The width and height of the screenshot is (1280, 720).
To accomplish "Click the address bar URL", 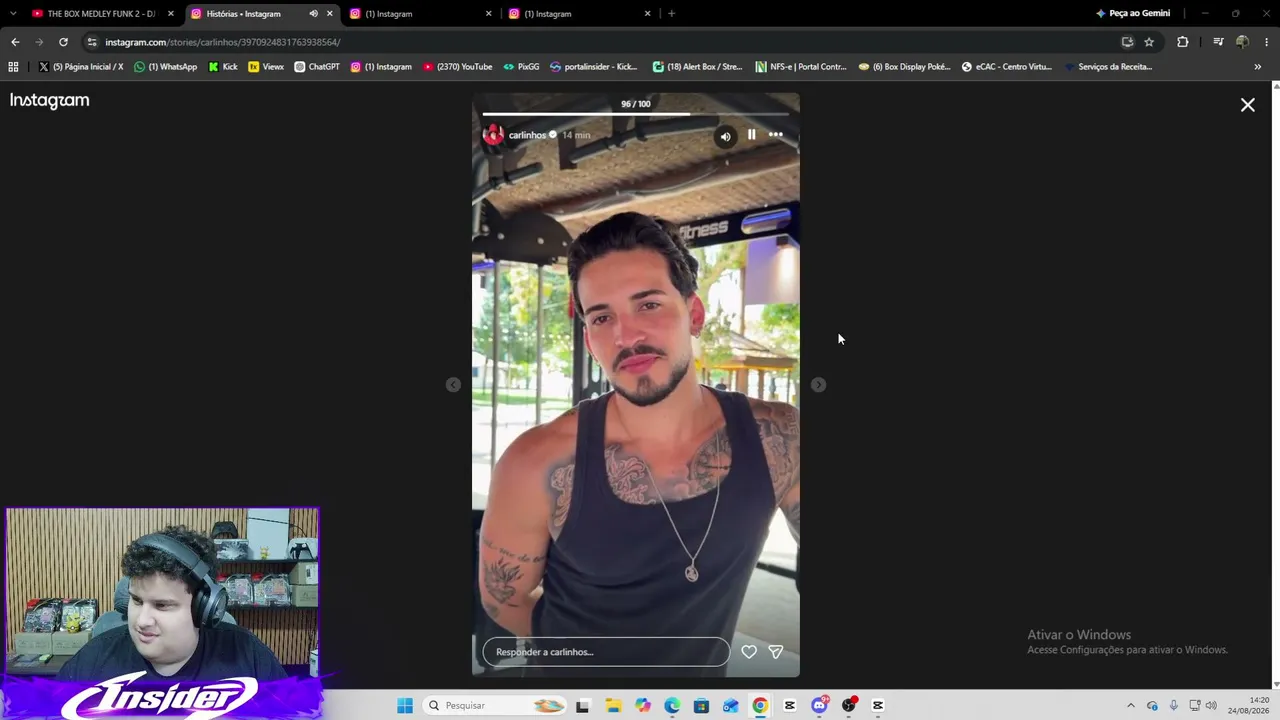I will (222, 42).
